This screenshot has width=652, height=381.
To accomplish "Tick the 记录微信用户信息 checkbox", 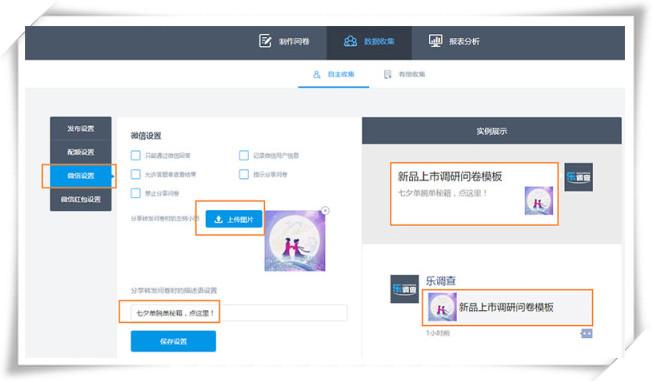I will pyautogui.click(x=244, y=155).
